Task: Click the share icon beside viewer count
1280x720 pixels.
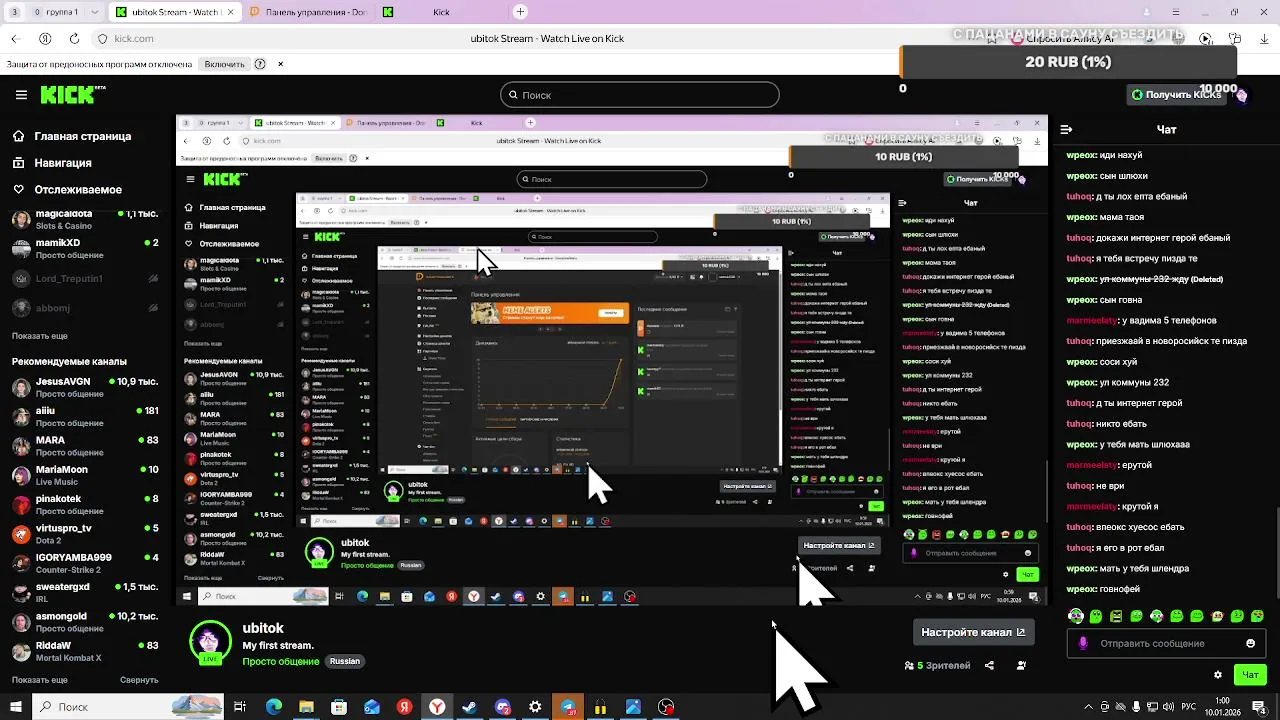Action: tap(989, 665)
